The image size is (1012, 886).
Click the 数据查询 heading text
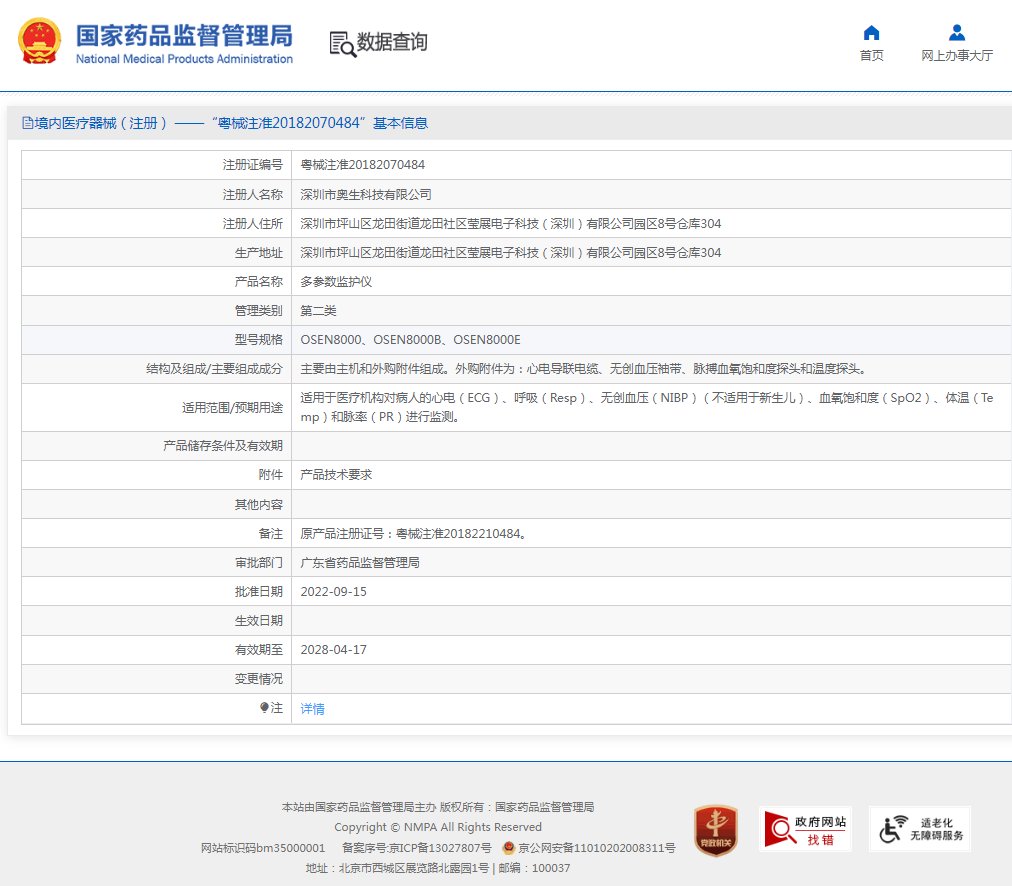point(392,42)
